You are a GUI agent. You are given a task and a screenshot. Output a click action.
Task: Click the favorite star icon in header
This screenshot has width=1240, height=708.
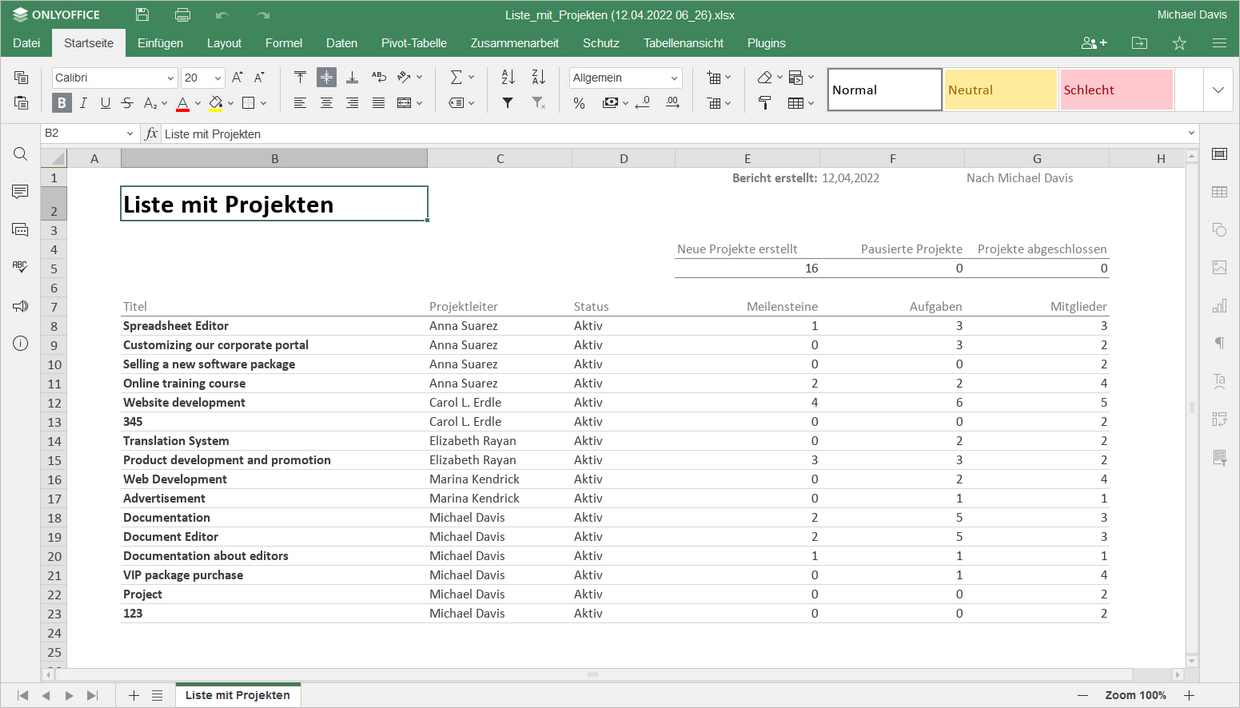pyautogui.click(x=1179, y=43)
